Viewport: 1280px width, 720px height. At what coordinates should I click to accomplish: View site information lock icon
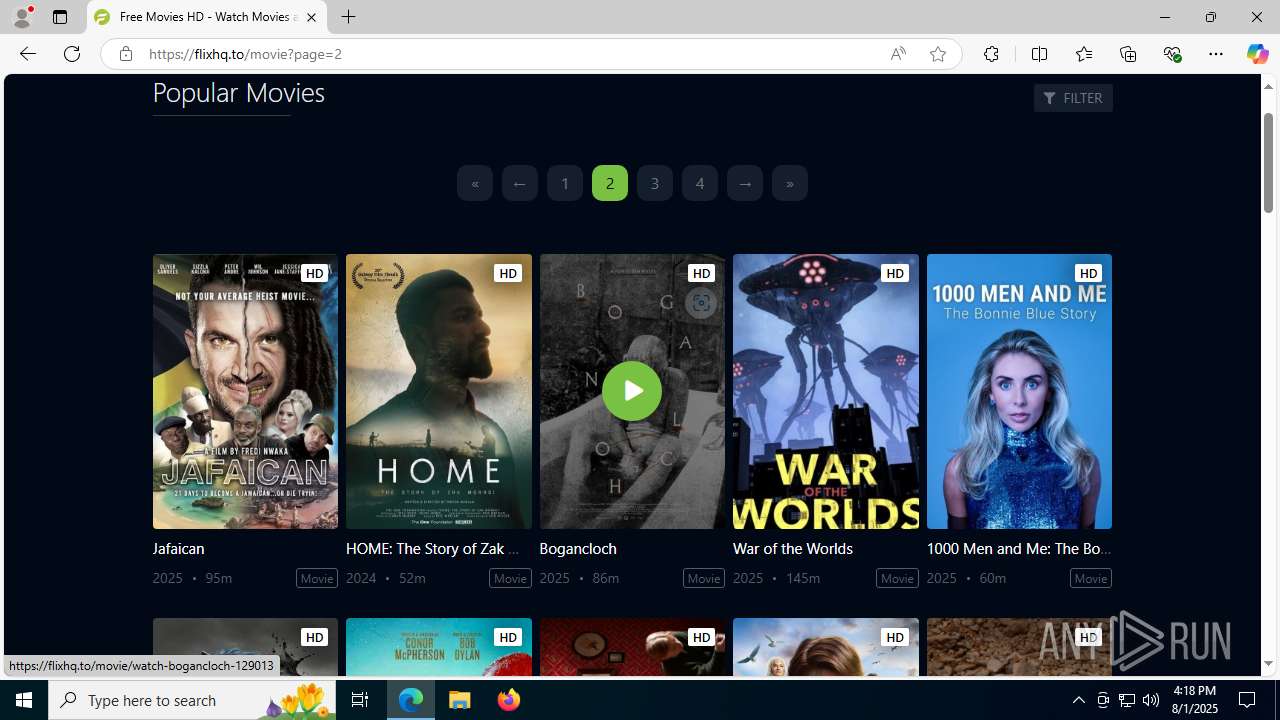tap(125, 54)
